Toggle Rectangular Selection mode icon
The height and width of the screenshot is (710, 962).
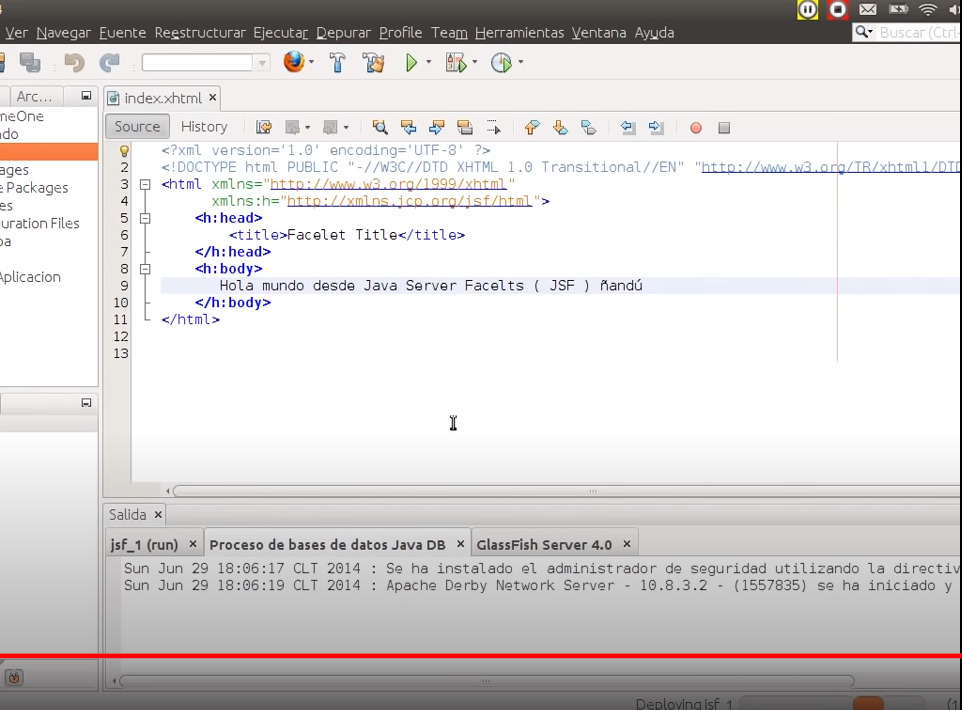coord(493,127)
